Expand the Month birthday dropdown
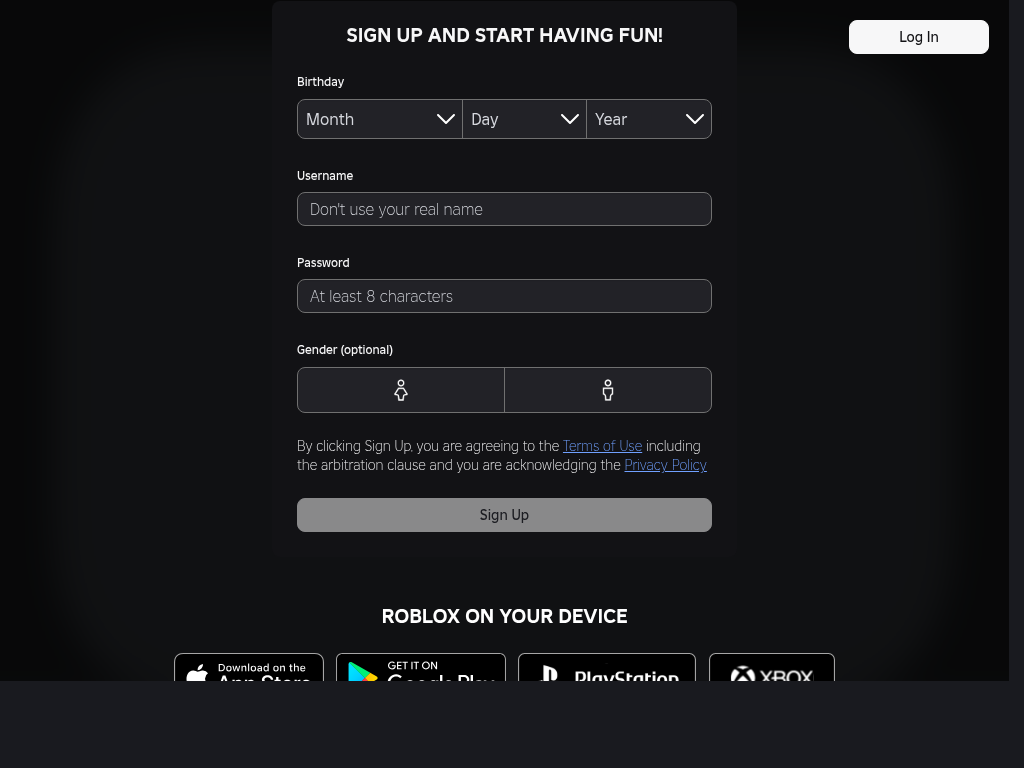 tap(380, 119)
